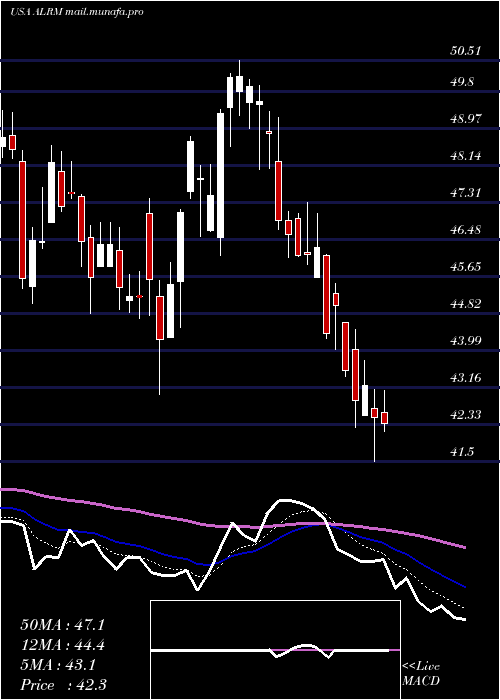Click inside the MACD inset chart box
500x700 pixels.
pyautogui.click(x=275, y=650)
